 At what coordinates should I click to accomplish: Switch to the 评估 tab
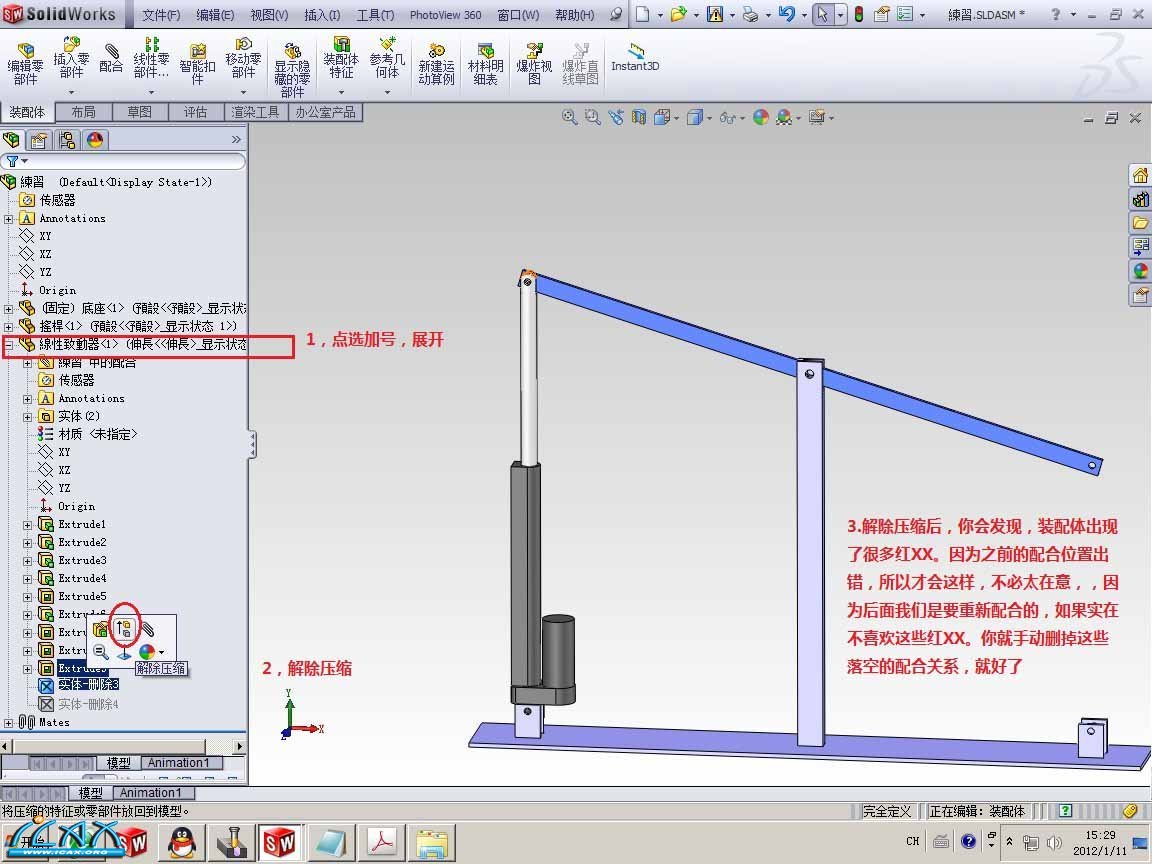(x=196, y=112)
